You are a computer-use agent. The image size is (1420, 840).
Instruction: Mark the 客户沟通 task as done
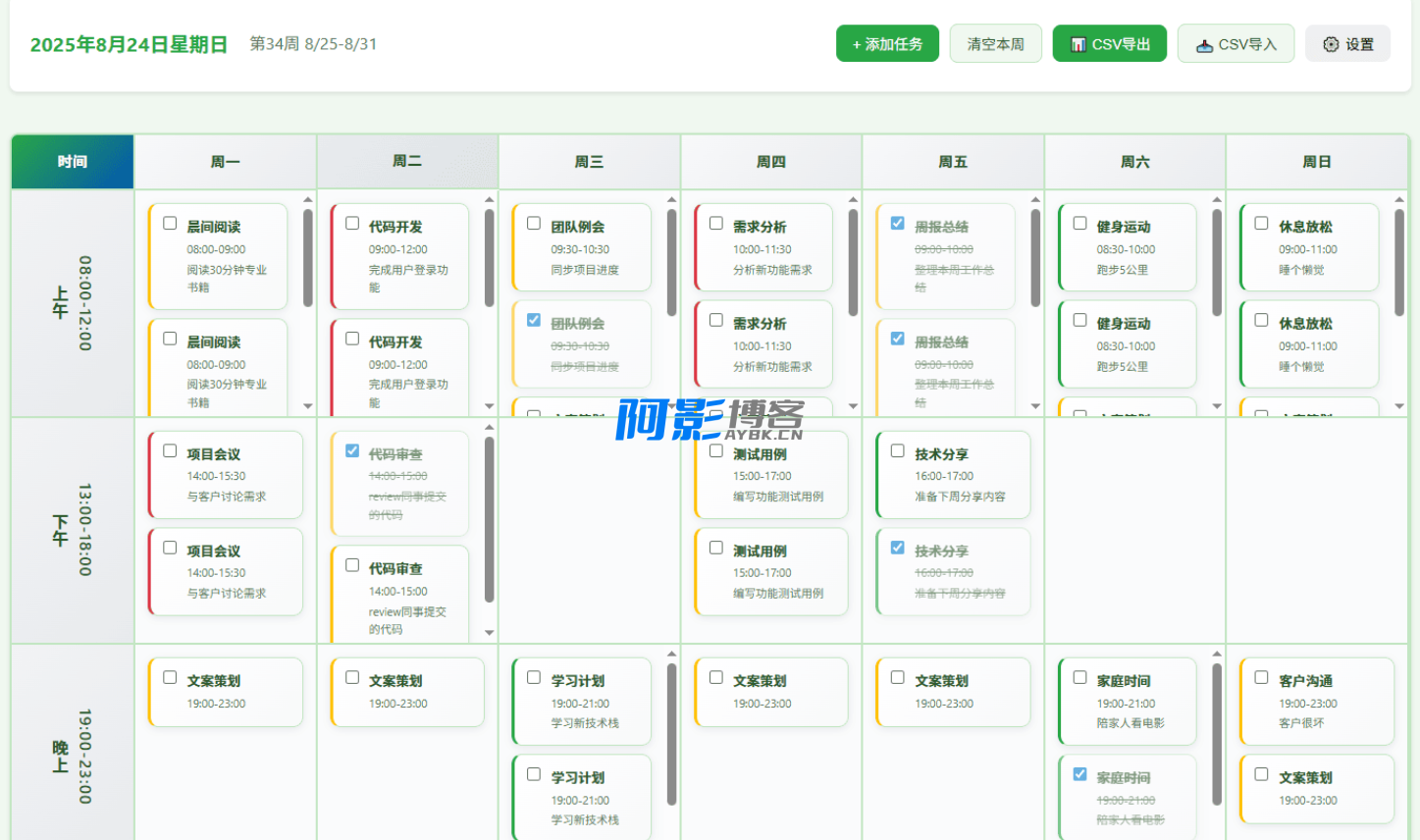coord(1262,677)
